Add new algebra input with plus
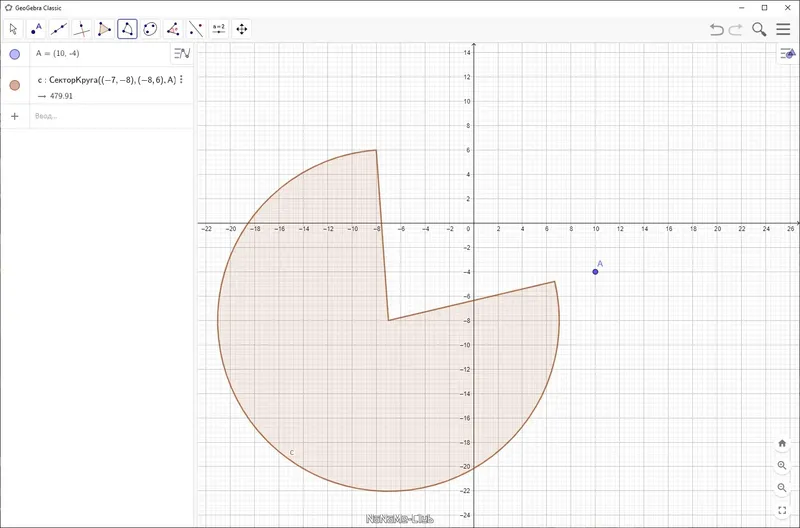800x528 pixels. (15, 116)
